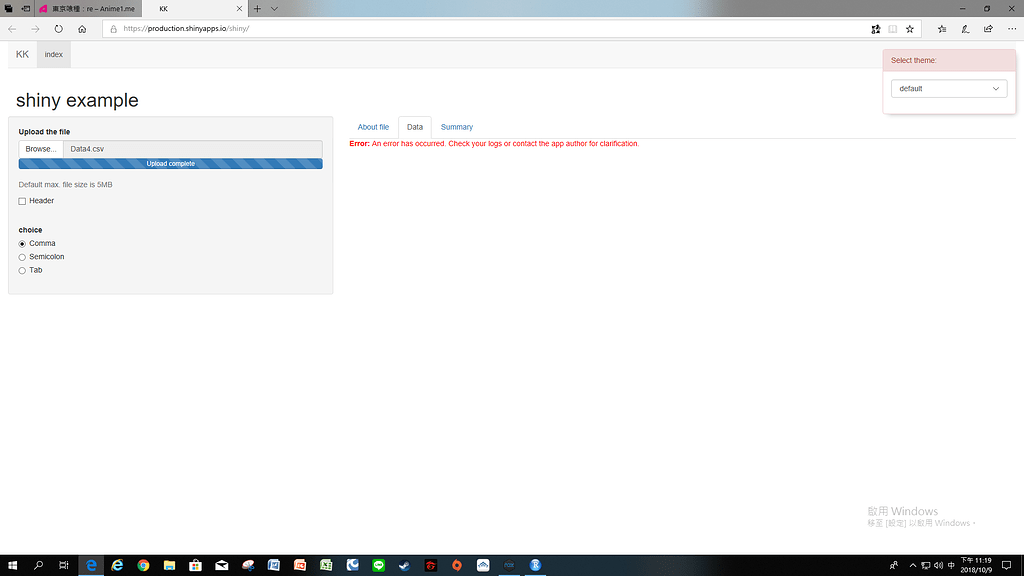The height and width of the screenshot is (576, 1024).
Task: Open the About file tab
Action: click(x=373, y=127)
